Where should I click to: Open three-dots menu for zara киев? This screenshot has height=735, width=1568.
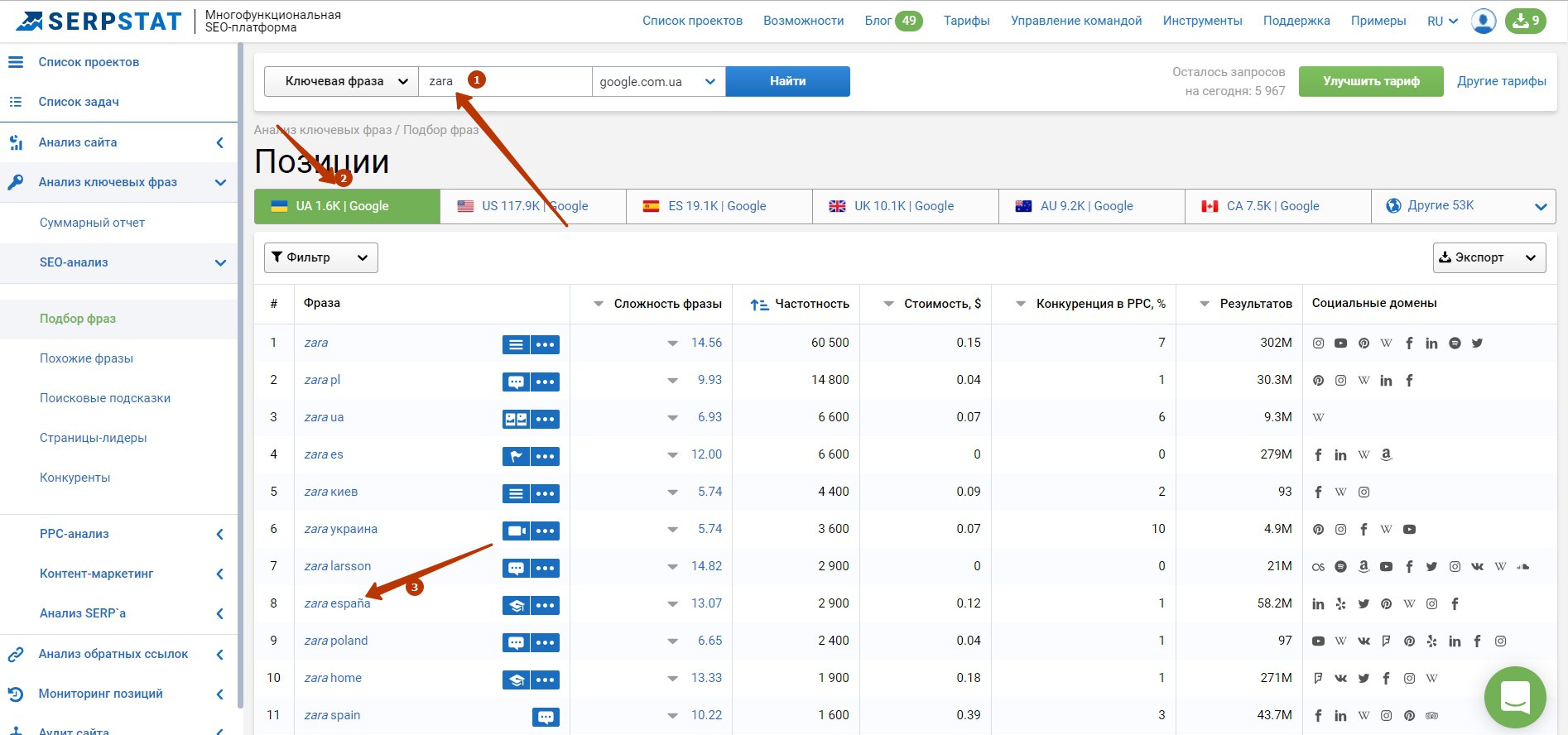point(545,493)
